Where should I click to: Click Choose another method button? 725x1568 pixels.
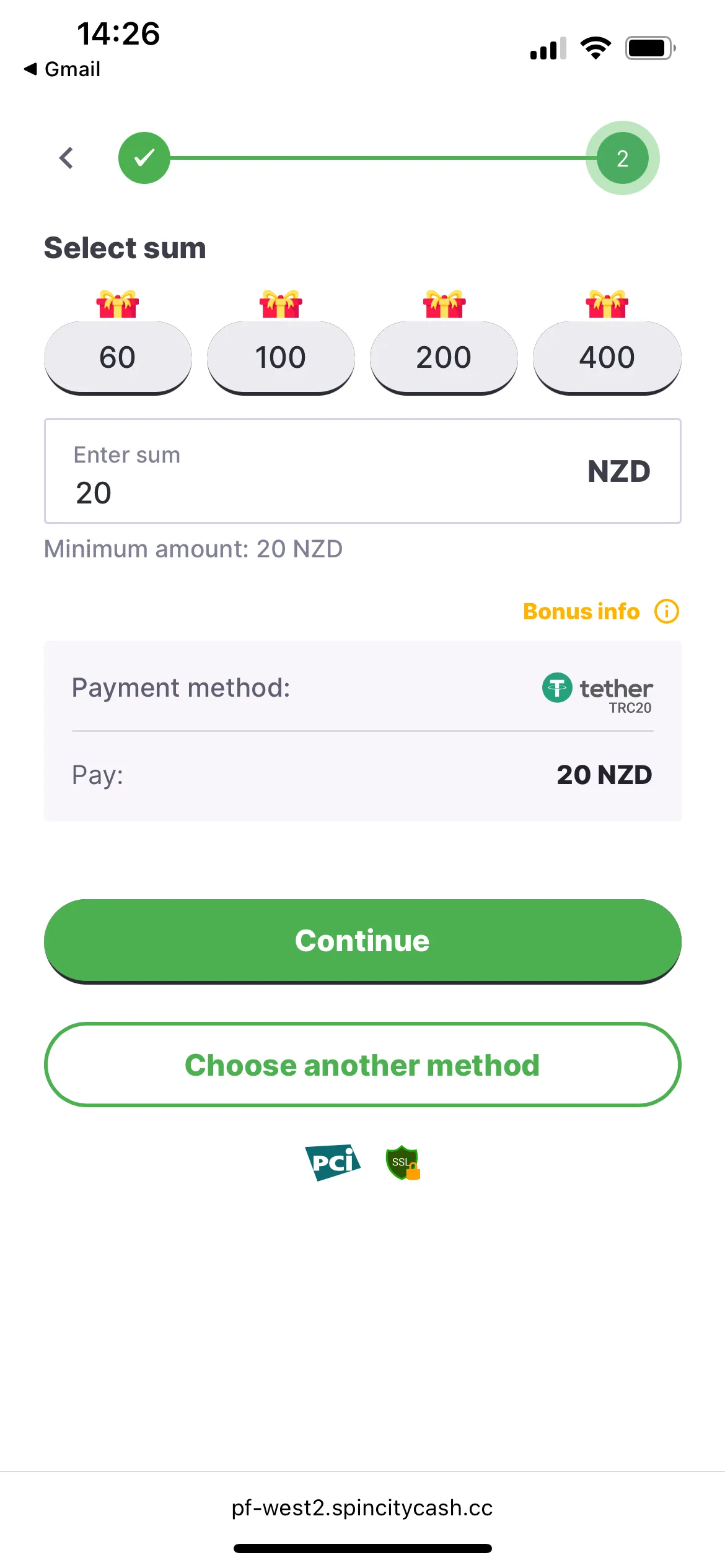(x=362, y=1065)
